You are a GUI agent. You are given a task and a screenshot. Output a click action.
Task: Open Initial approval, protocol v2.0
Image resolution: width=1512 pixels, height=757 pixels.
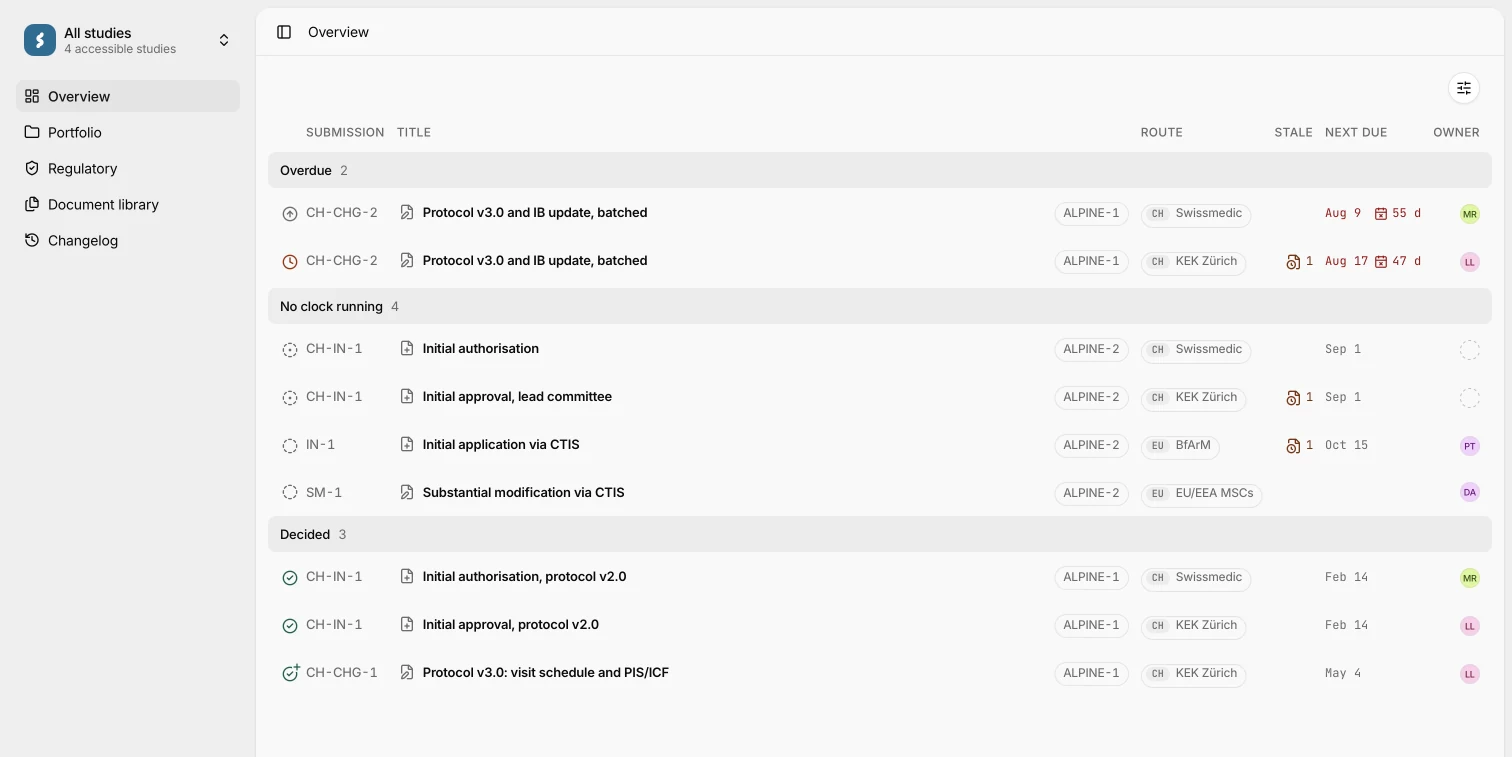point(511,624)
